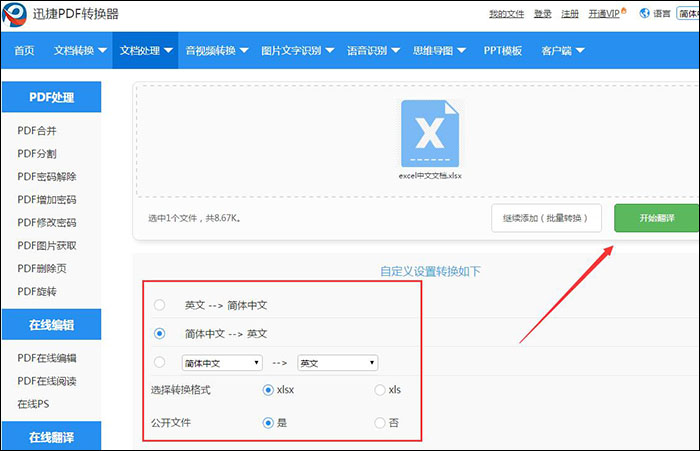Set 公开文件 to 是
The height and width of the screenshot is (451, 700).
pyautogui.click(x=268, y=423)
